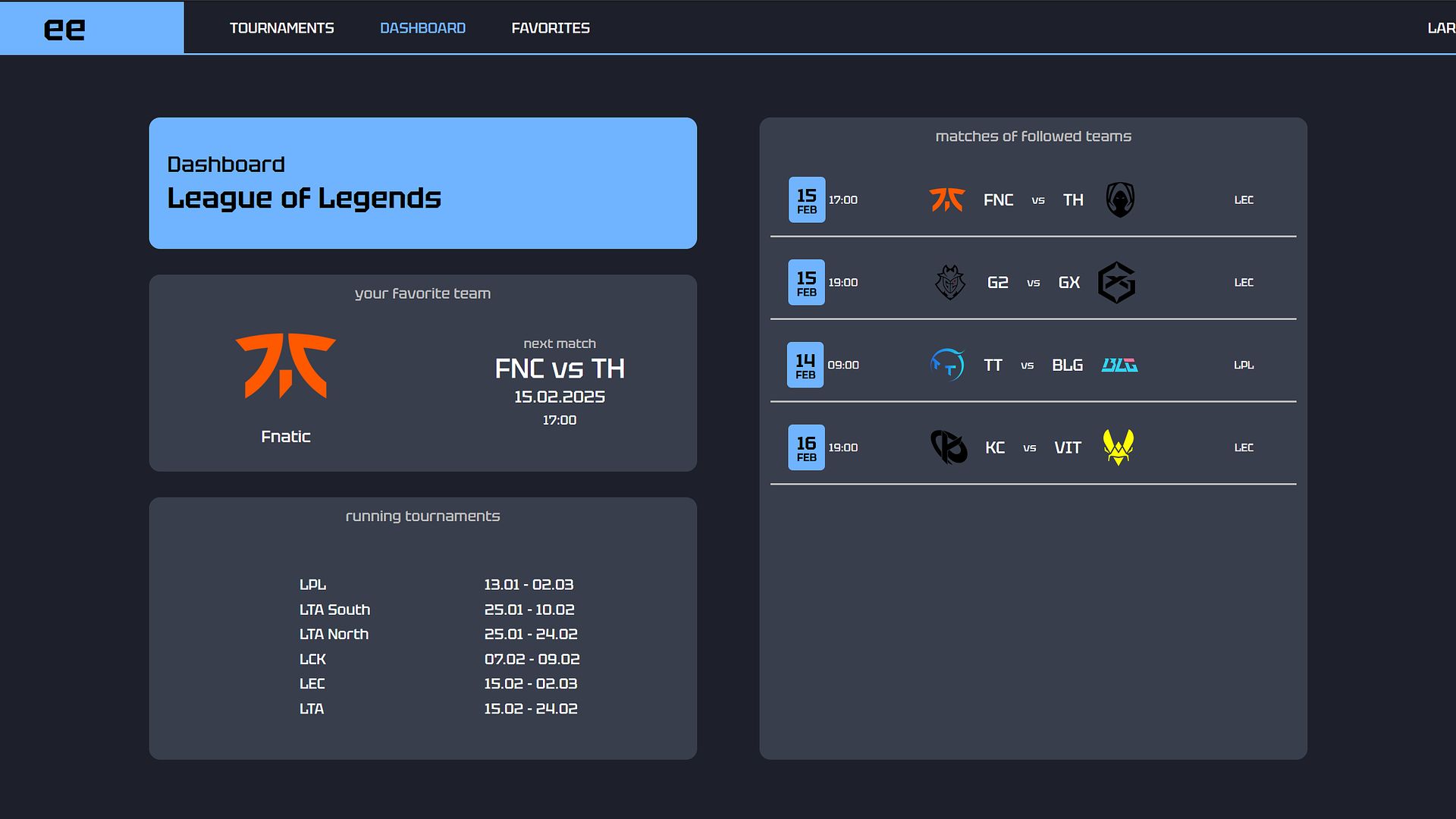This screenshot has width=1456, height=819.
Task: Open LTA South tournament
Action: pyautogui.click(x=334, y=610)
